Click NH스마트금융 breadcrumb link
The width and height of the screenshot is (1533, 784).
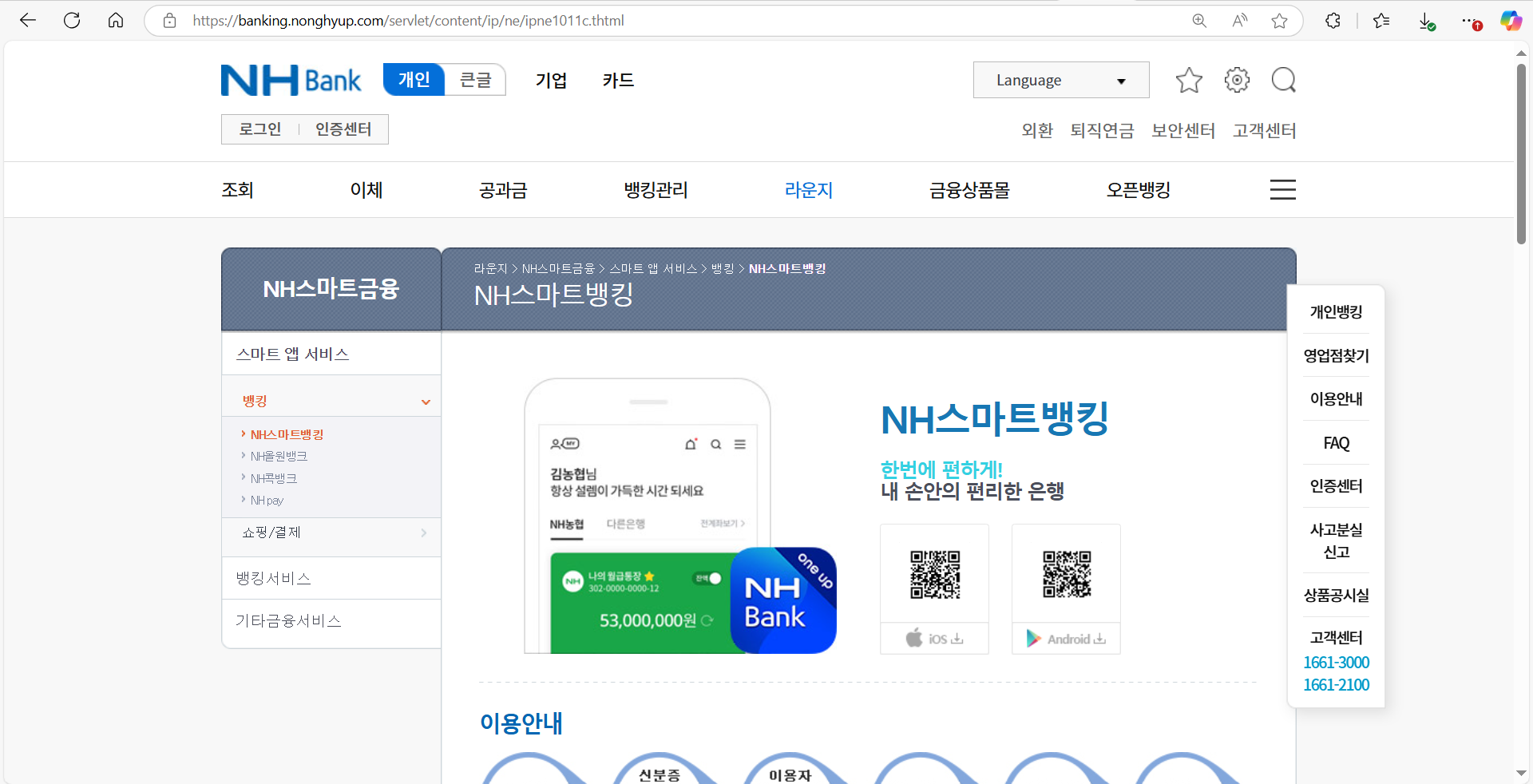pyautogui.click(x=558, y=269)
